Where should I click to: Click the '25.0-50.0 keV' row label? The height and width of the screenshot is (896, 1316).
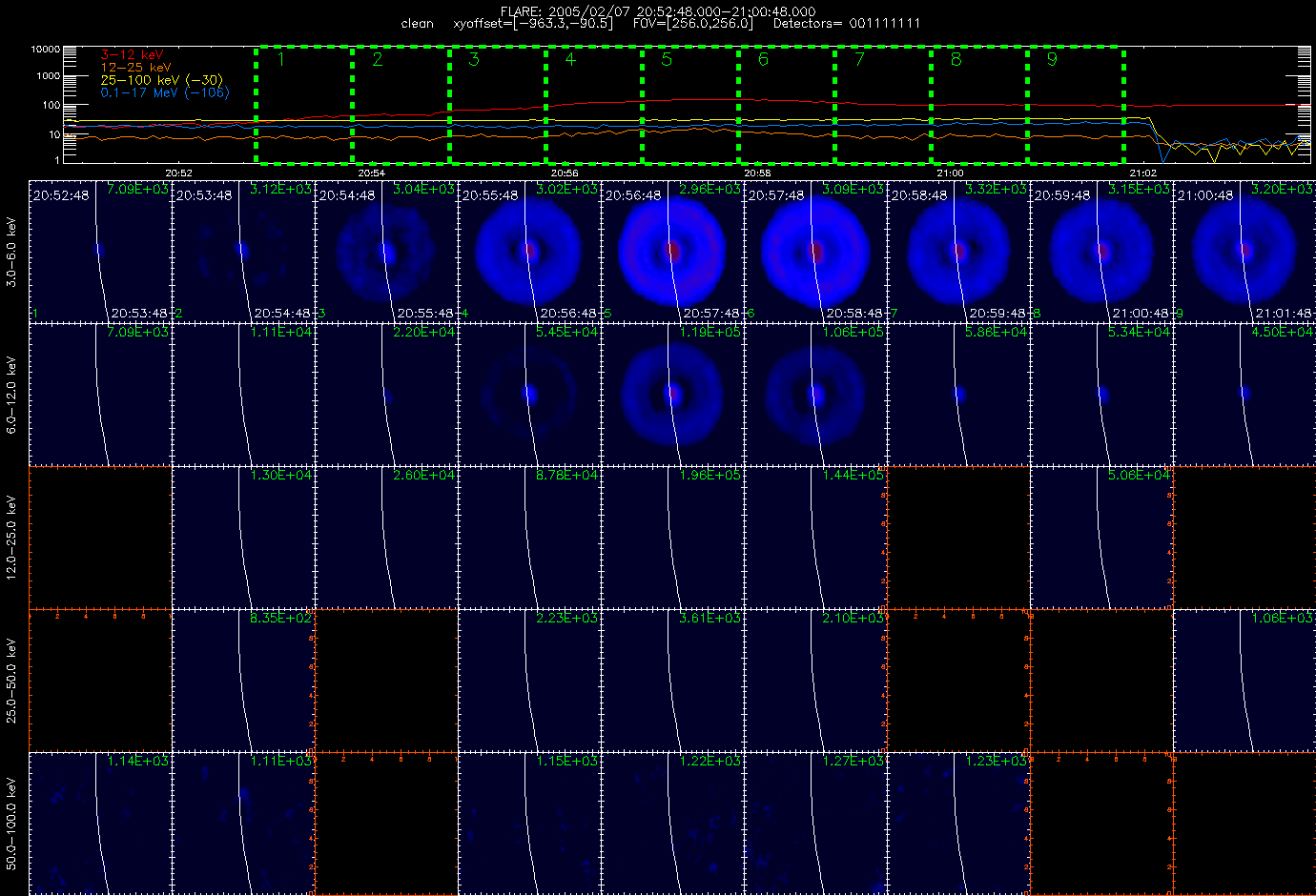pyautogui.click(x=11, y=681)
